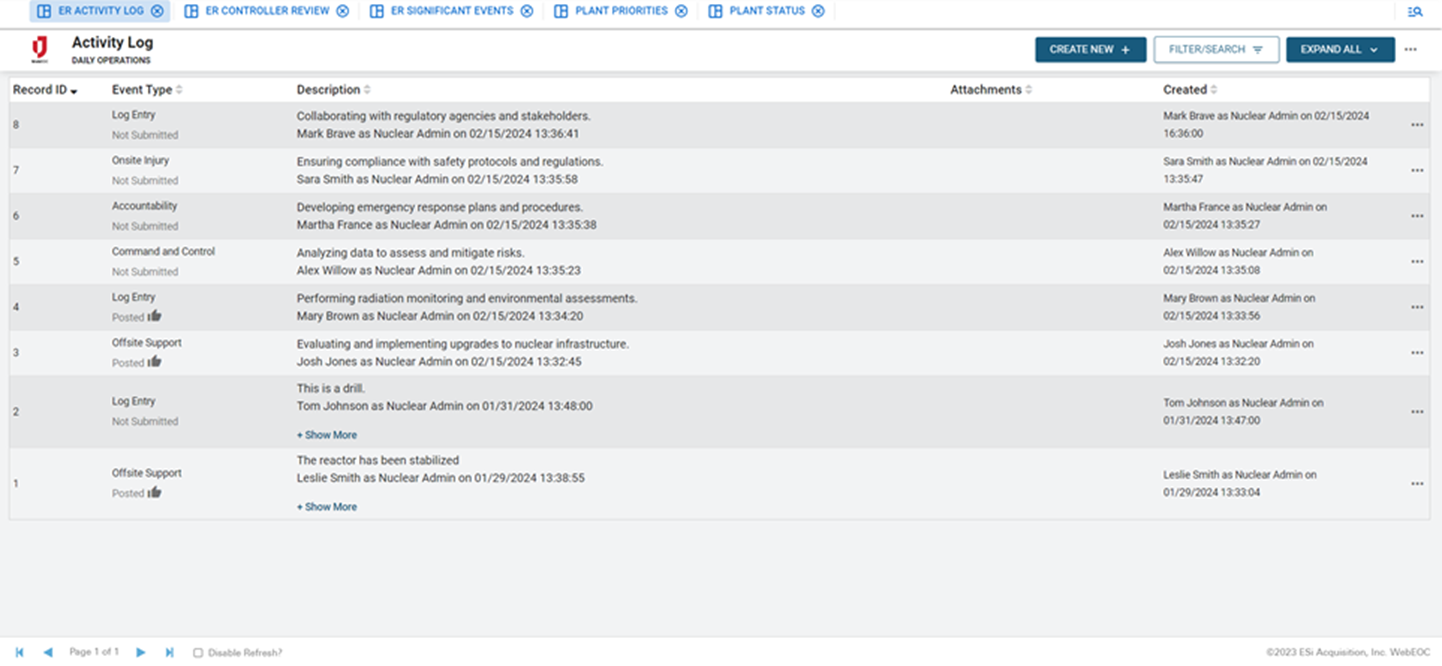Click the search icon at top right
This screenshot has height=666, width=1442.
(1414, 12)
